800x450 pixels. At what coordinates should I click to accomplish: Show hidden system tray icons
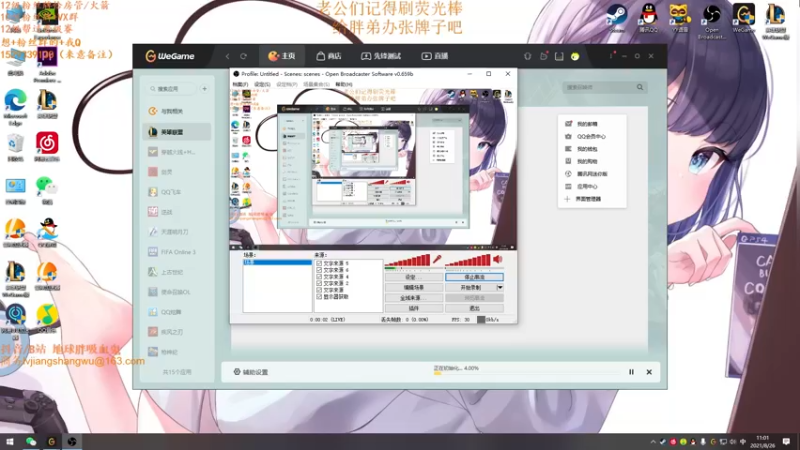pos(653,442)
